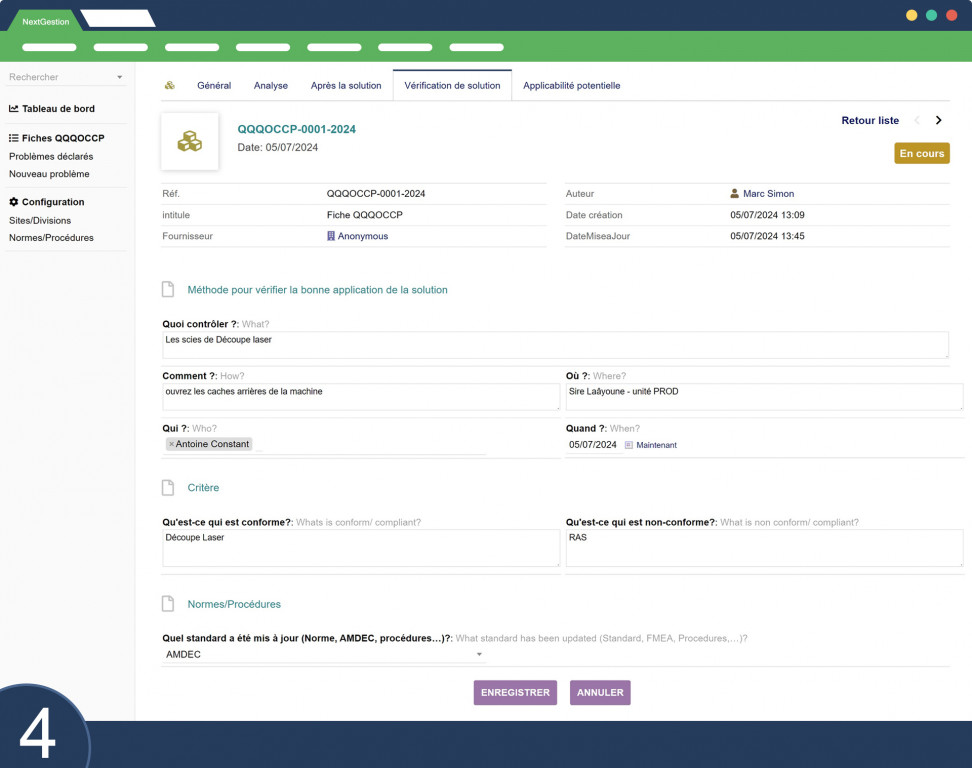This screenshot has height=768, width=972.
Task: Click the Quoi contrôler text field
Action: [x=555, y=345]
